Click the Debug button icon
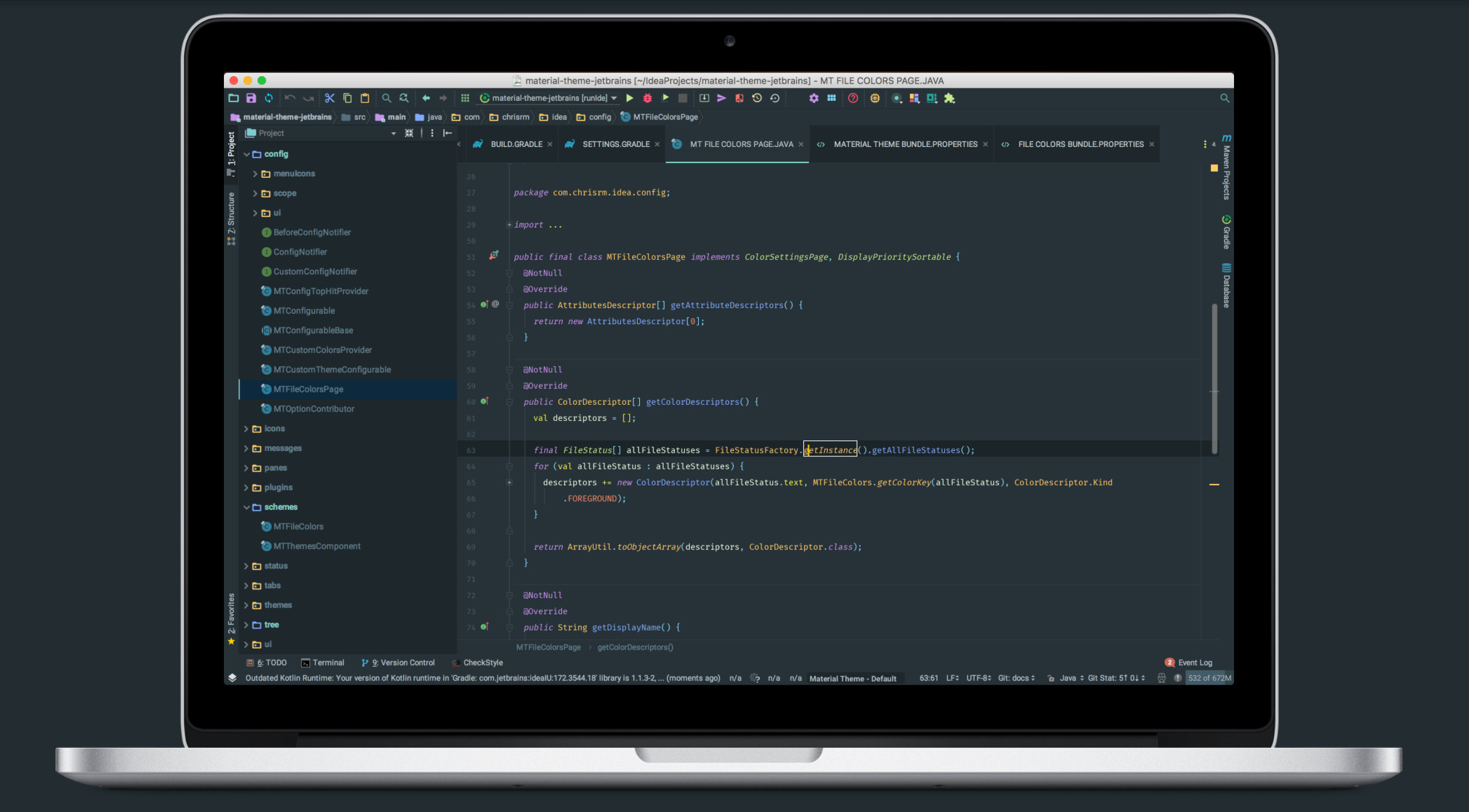Image resolution: width=1469 pixels, height=812 pixels. point(647,98)
